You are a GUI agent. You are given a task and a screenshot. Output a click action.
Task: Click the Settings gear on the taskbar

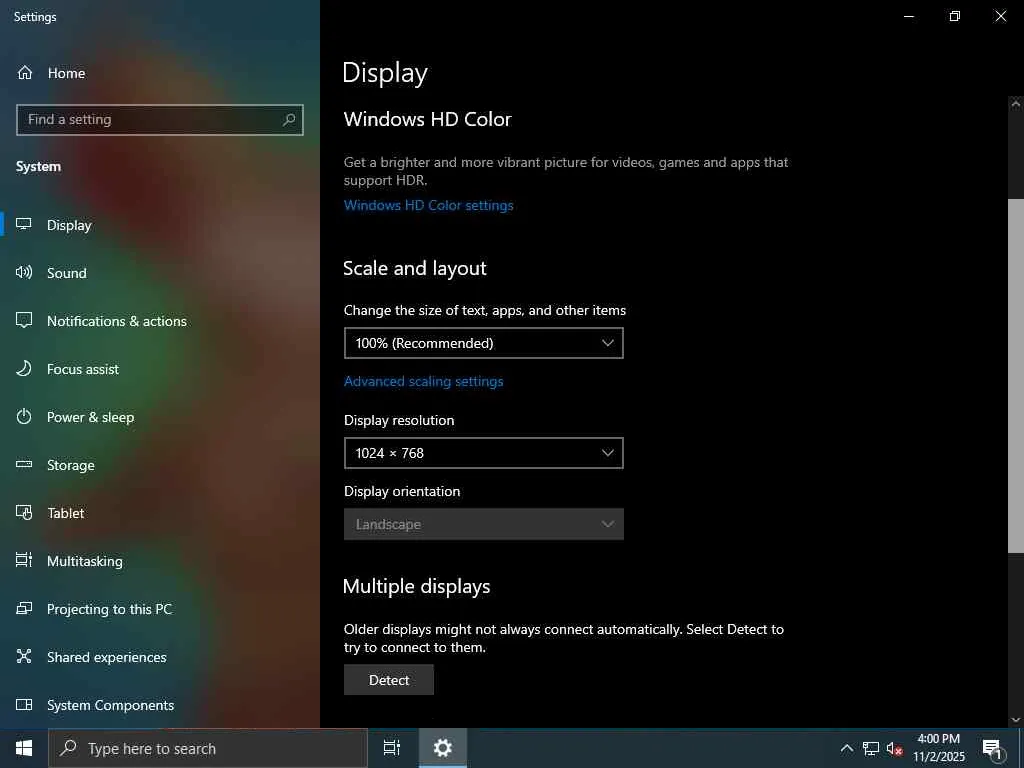coord(443,748)
